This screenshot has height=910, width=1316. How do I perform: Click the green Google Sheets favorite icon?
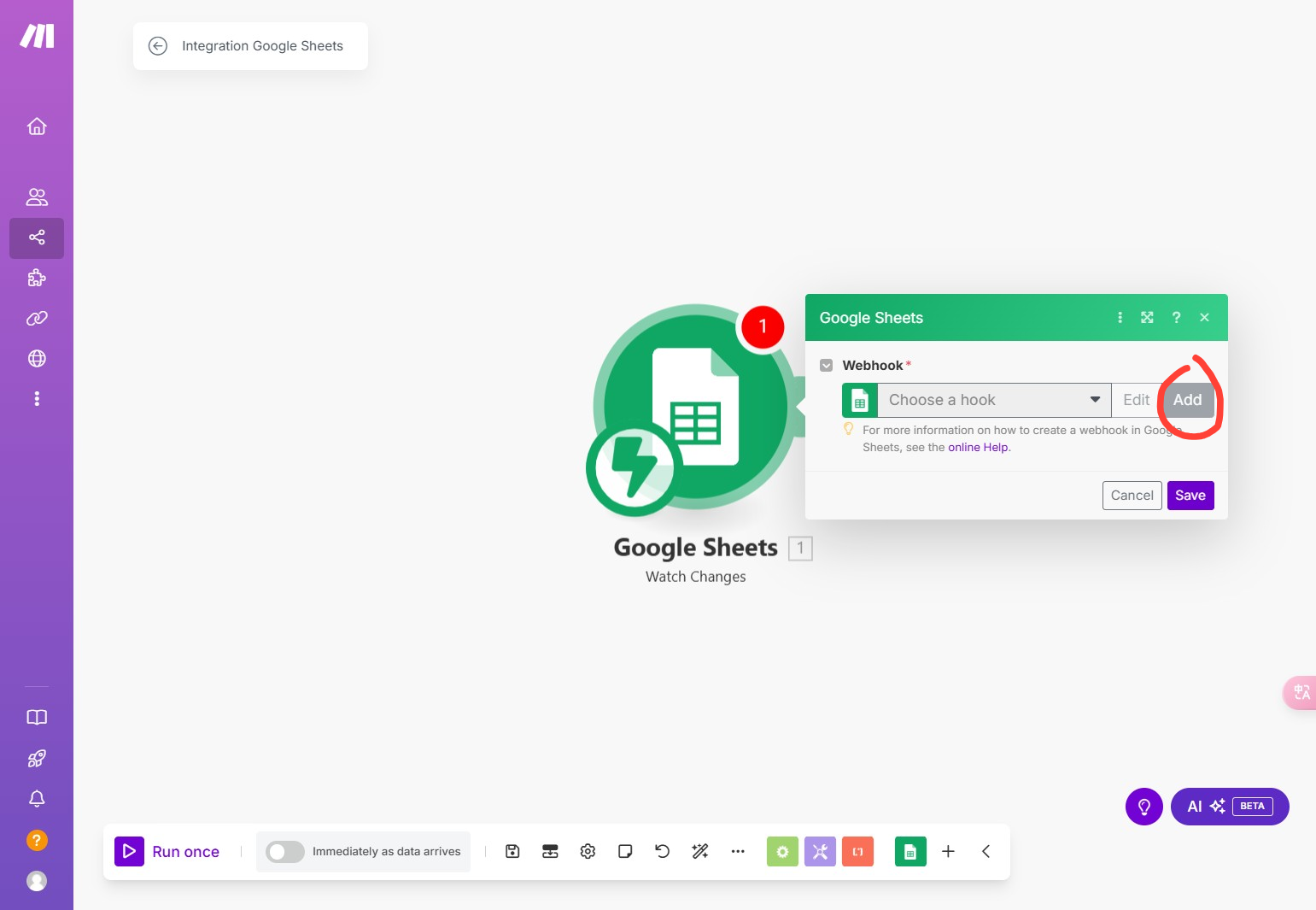click(x=910, y=851)
